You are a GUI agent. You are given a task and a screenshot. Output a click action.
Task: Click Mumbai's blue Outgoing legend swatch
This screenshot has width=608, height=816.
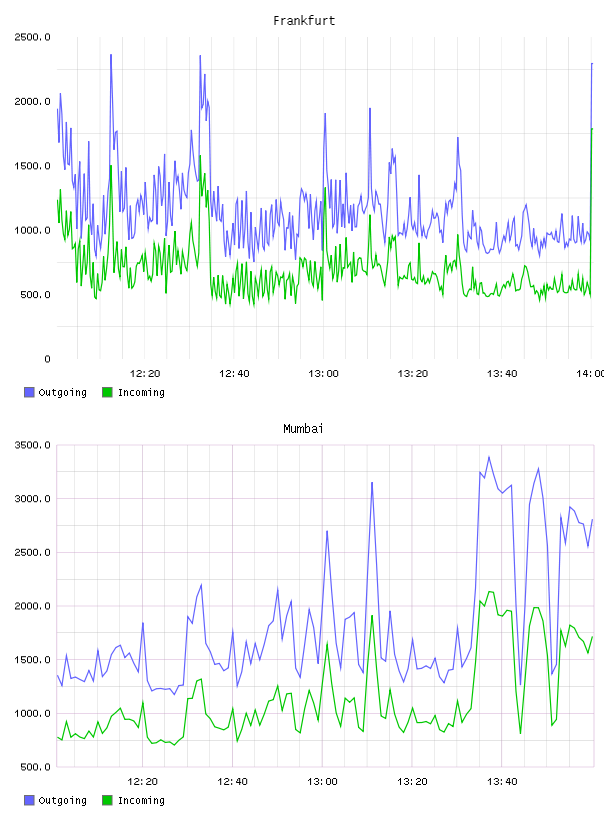click(x=29, y=800)
